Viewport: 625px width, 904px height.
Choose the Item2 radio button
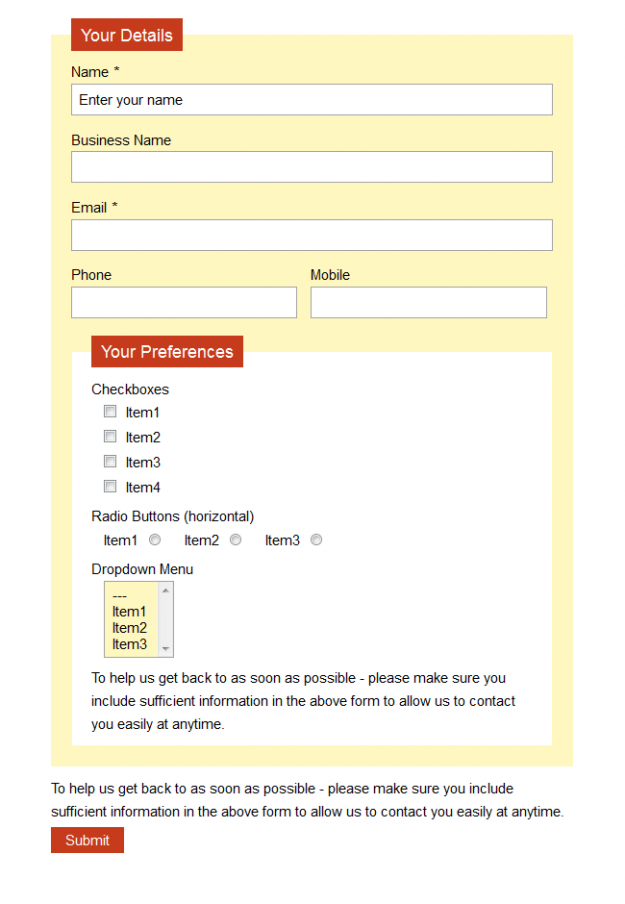(x=236, y=540)
